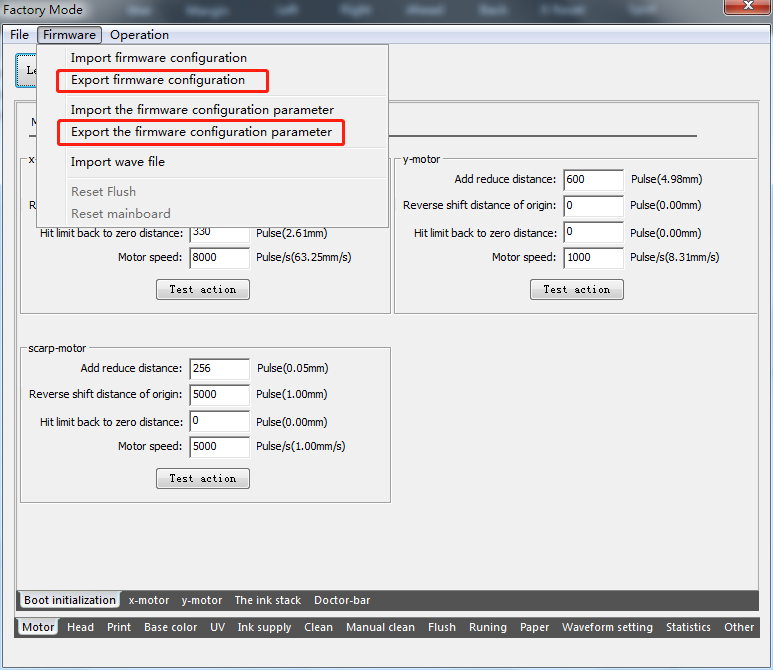Click Import wave file menu entry
The image size is (773, 670).
(x=118, y=162)
